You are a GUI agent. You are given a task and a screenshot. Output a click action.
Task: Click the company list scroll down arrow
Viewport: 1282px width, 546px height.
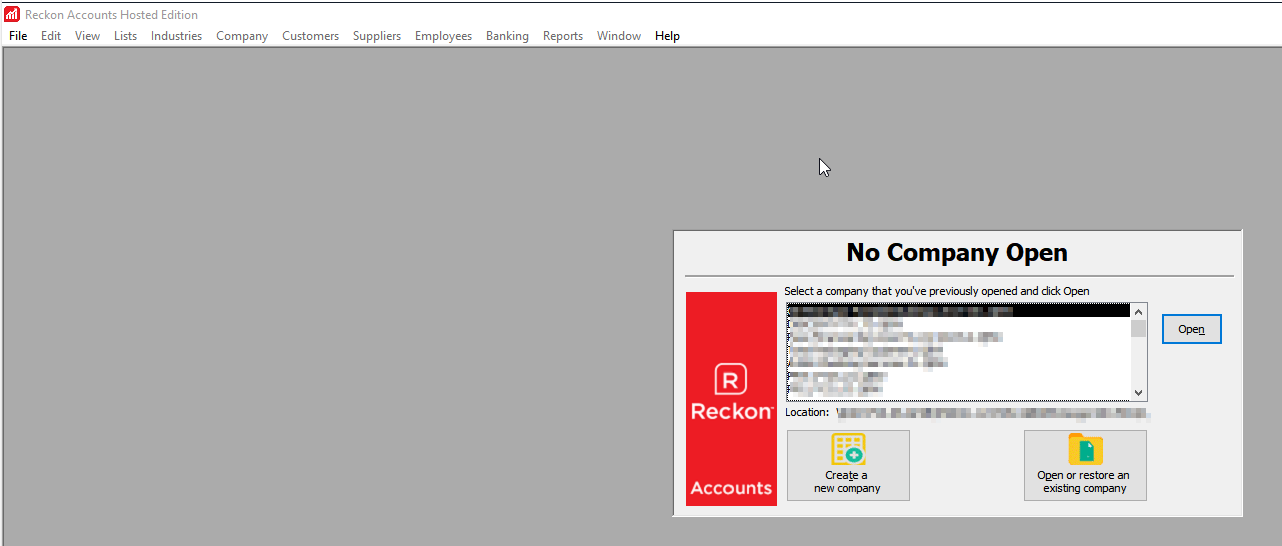coord(1138,393)
